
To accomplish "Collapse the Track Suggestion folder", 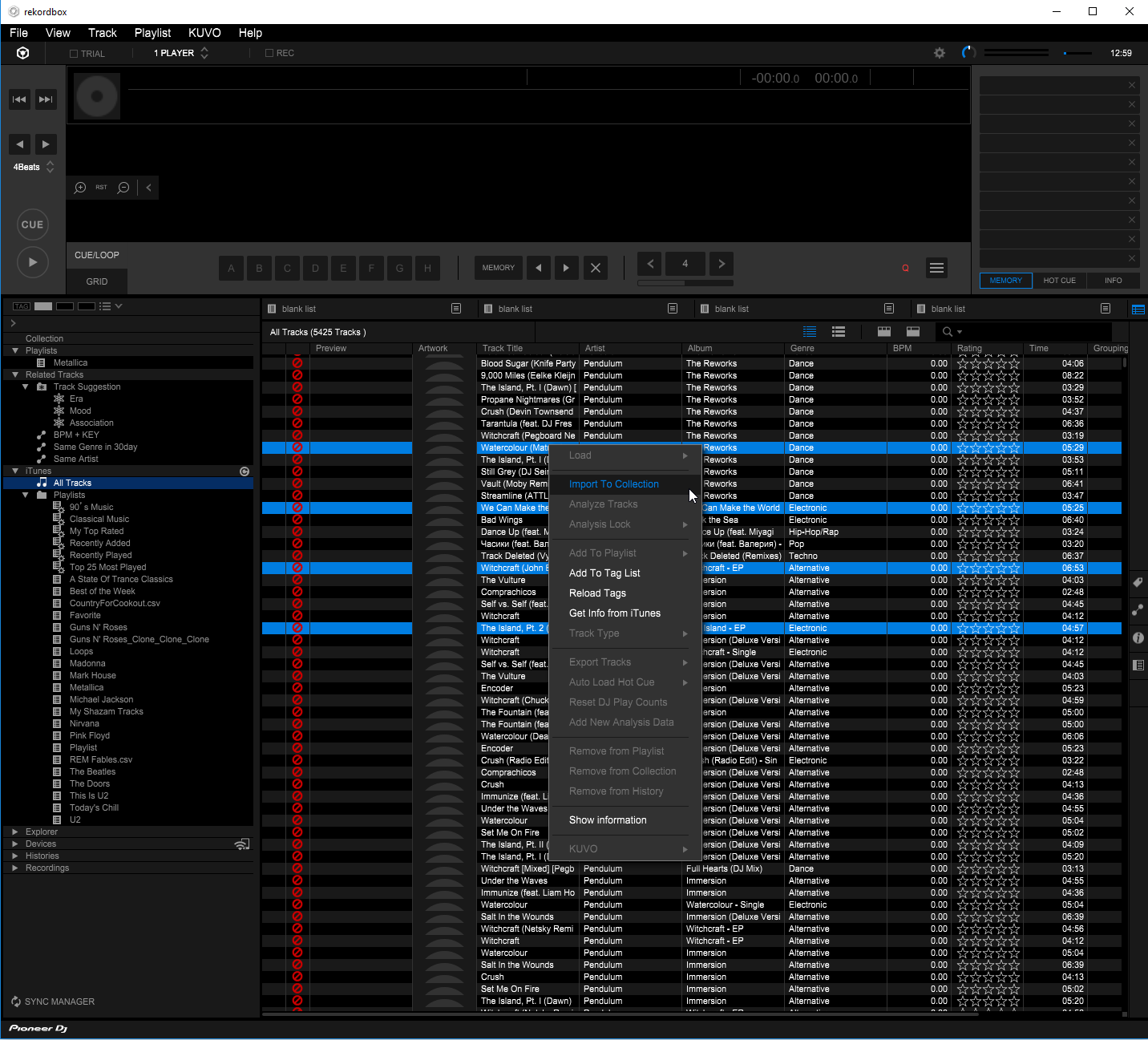I will tap(26, 386).
